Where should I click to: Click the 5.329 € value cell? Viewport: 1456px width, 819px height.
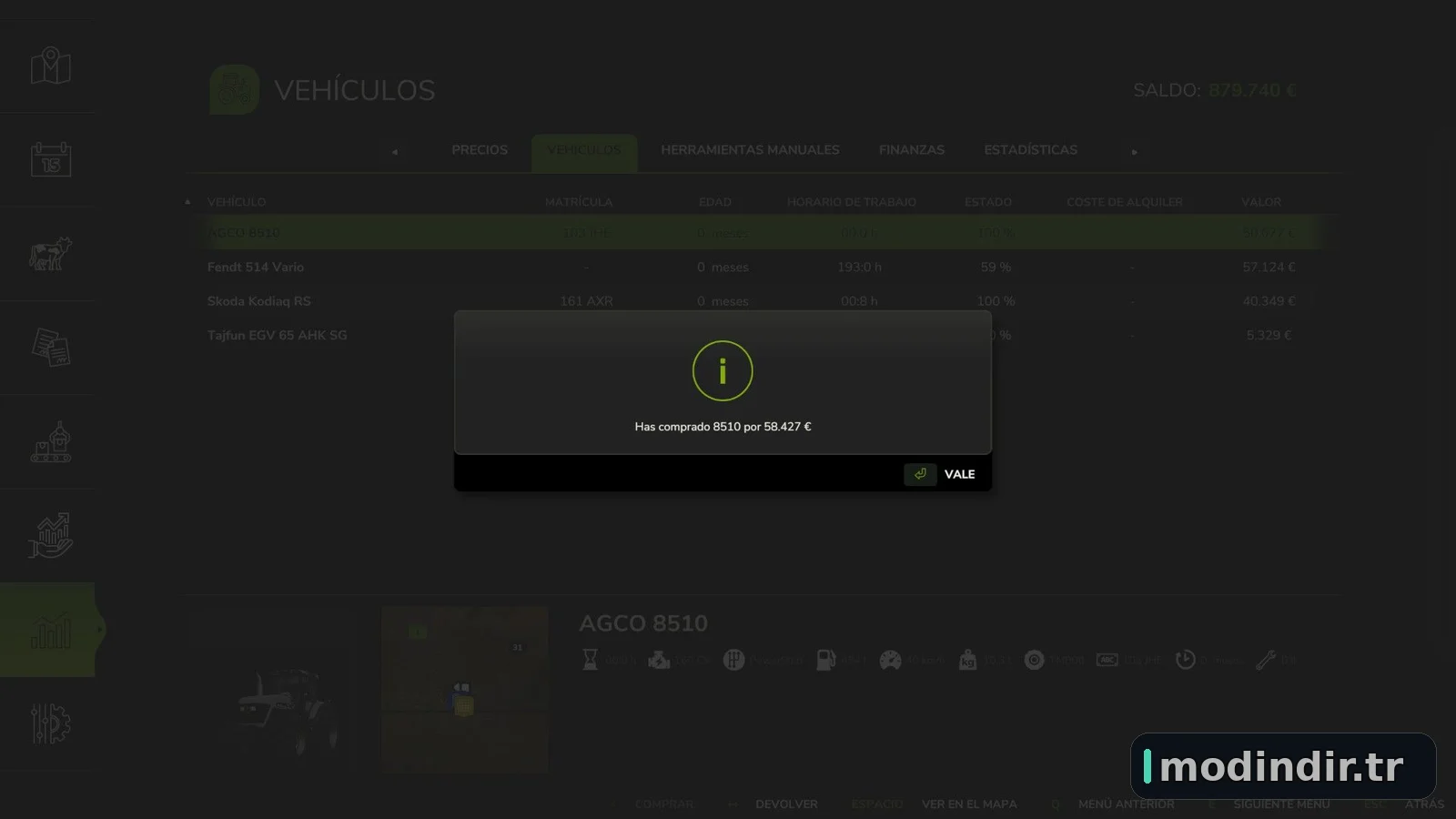click(1269, 335)
